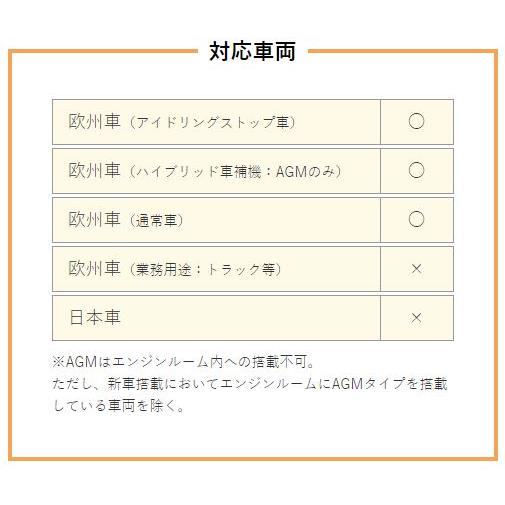
Task: Click the 欧州車 (アイドリングストップ車) cell
Action: [216, 122]
